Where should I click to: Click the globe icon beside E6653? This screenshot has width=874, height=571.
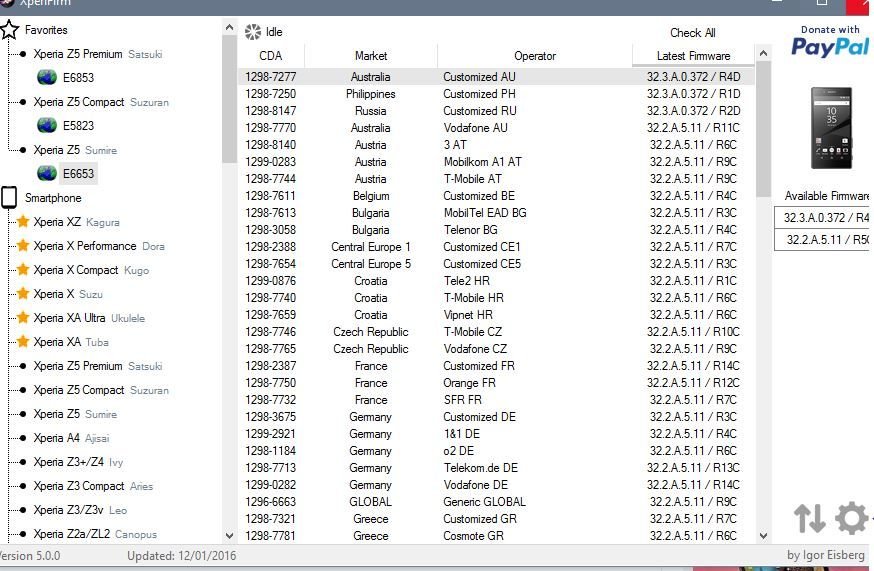tap(46, 173)
